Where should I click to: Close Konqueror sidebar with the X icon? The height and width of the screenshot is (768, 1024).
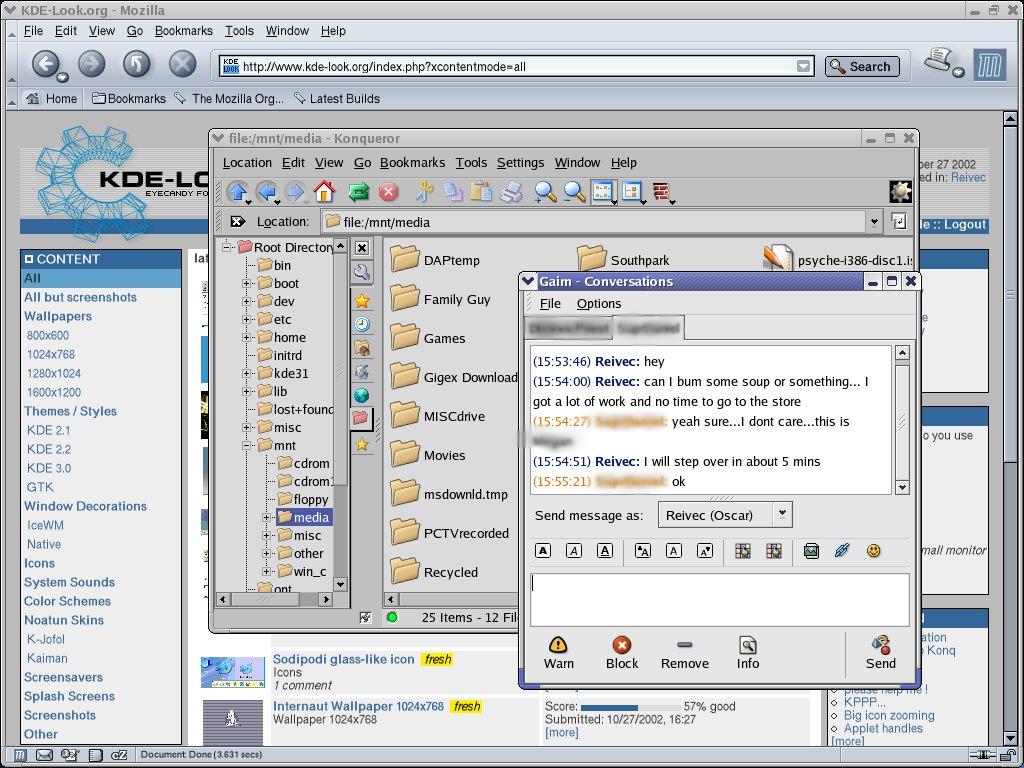pyautogui.click(x=362, y=248)
